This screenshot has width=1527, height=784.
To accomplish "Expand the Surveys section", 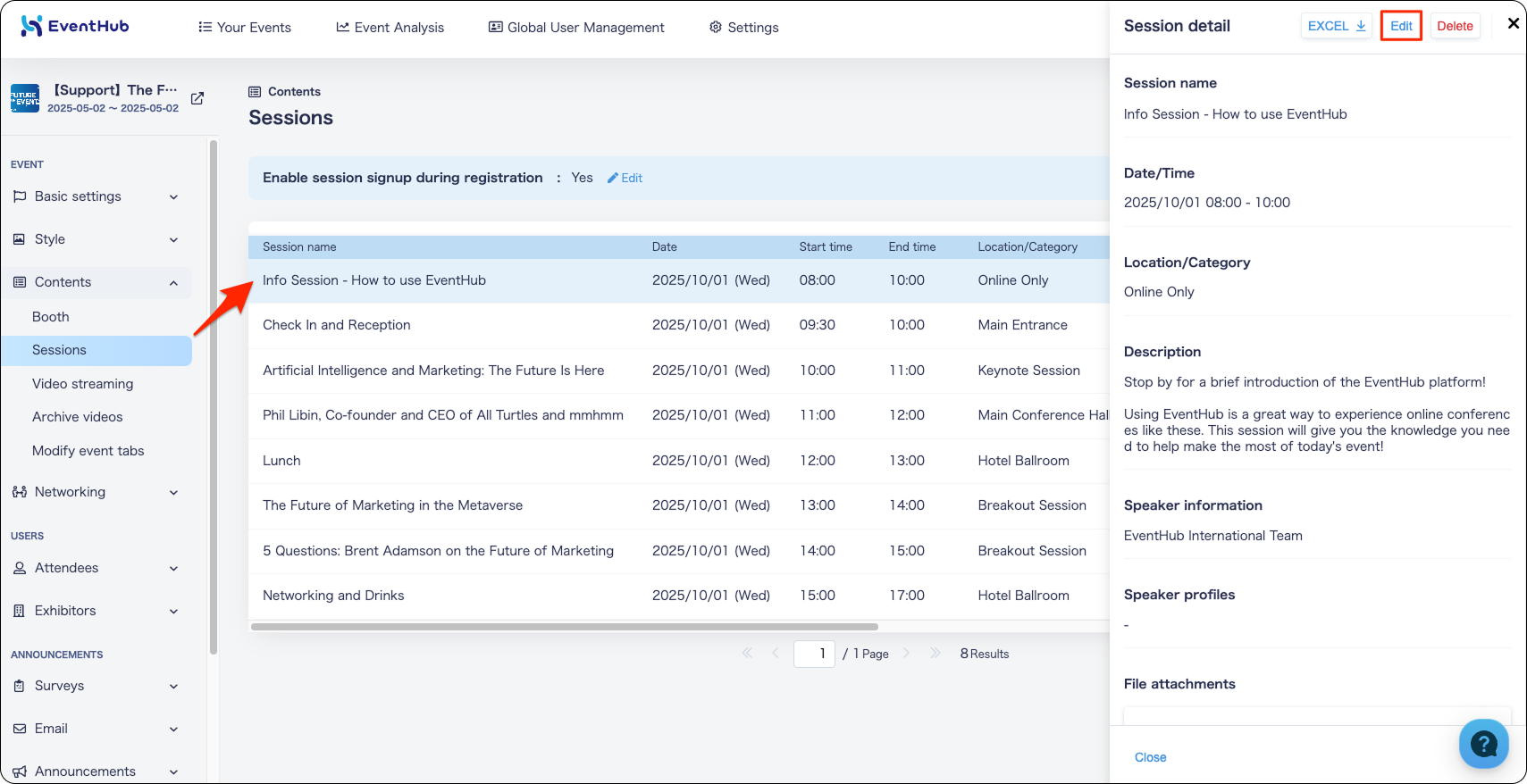I will [96, 686].
